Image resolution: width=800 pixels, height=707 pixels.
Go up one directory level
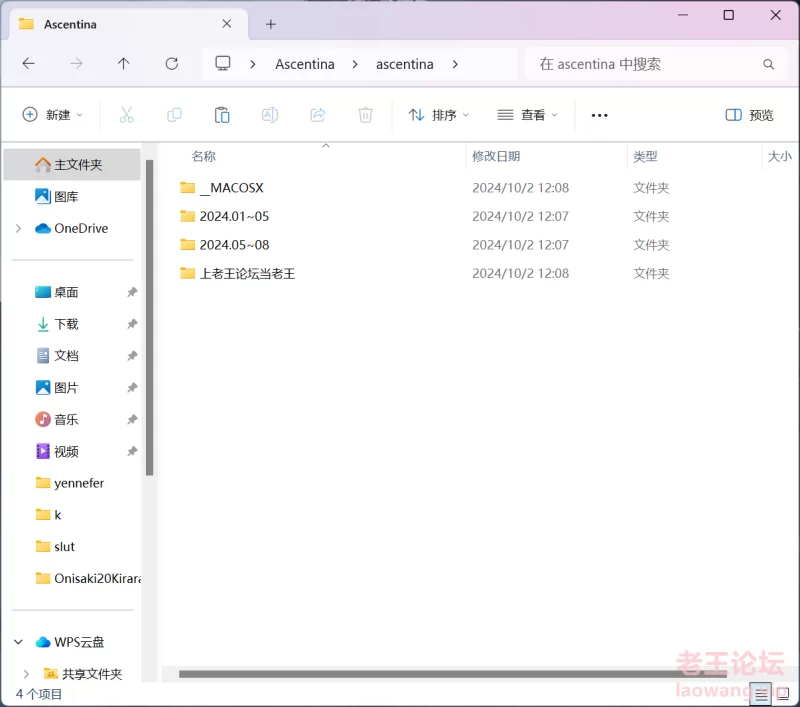[123, 64]
